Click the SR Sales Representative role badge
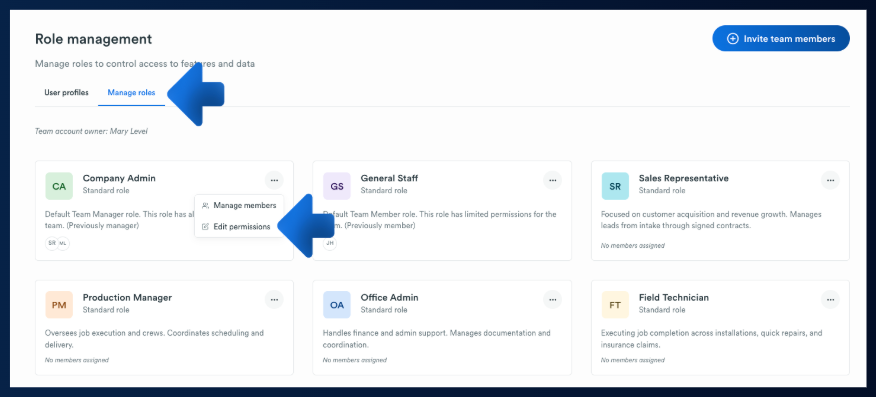876x397 pixels. (x=615, y=186)
